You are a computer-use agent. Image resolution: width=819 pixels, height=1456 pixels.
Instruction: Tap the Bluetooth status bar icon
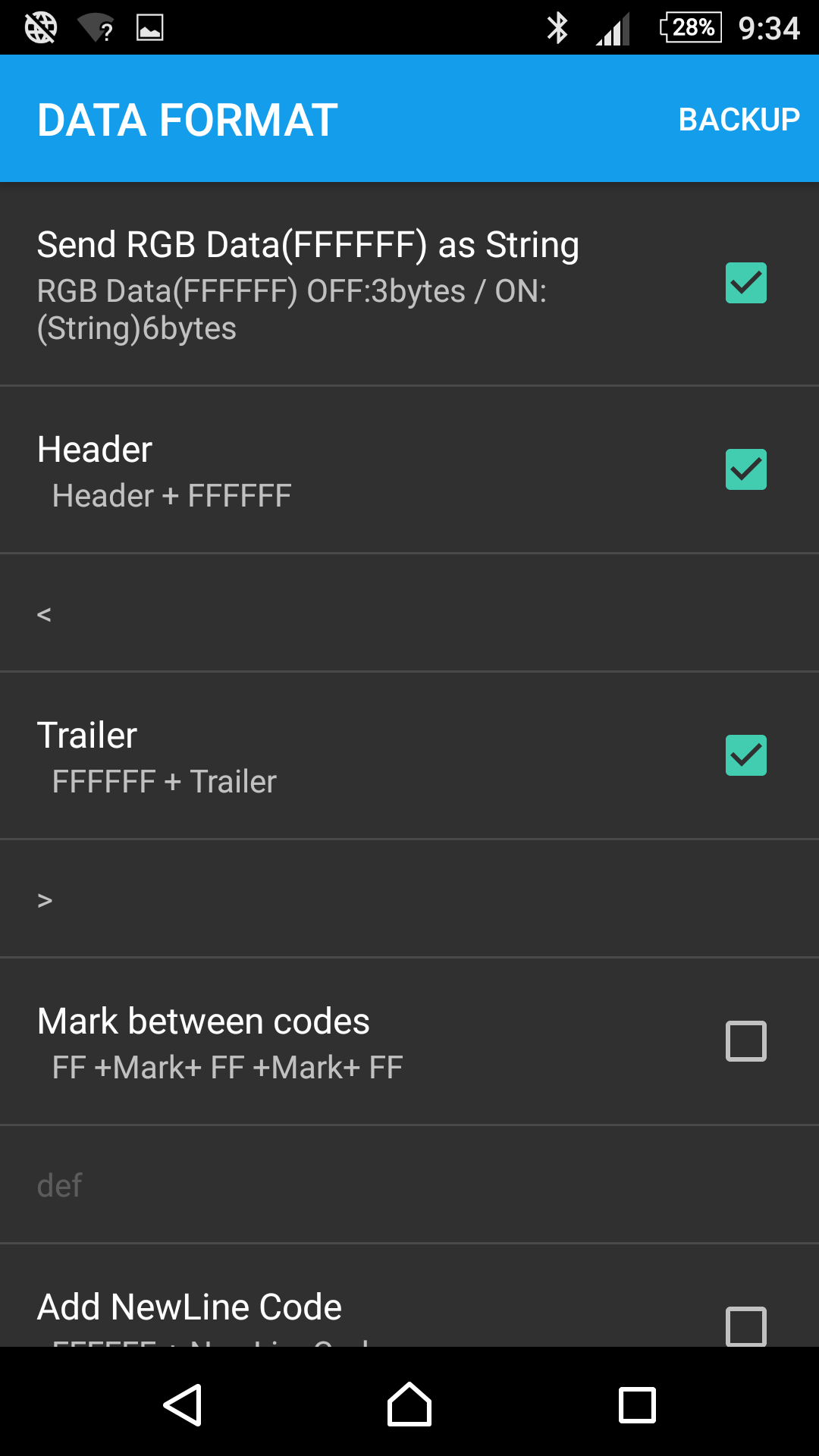tap(557, 28)
